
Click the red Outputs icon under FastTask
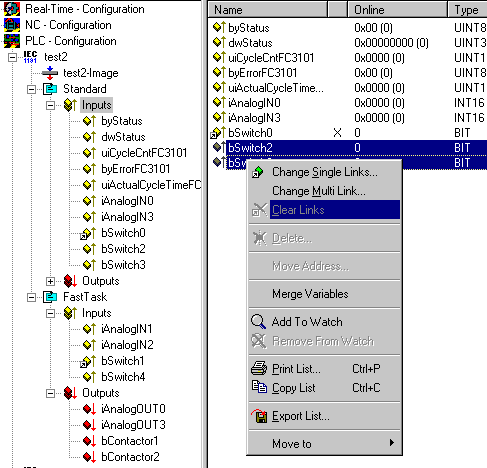(70, 393)
